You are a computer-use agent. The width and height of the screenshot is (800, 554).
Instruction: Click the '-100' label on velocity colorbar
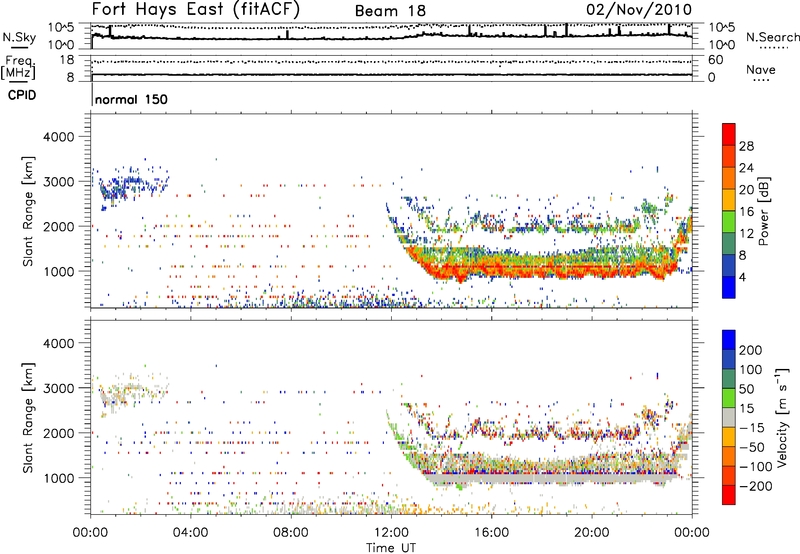click(756, 467)
